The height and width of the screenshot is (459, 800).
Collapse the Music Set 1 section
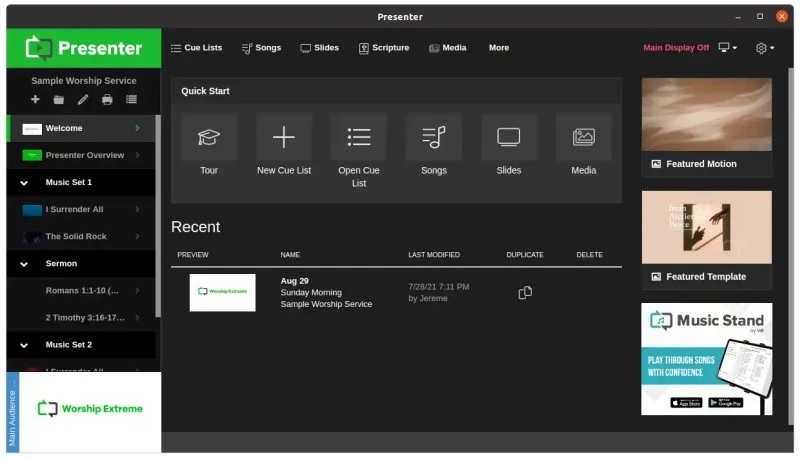coord(24,183)
